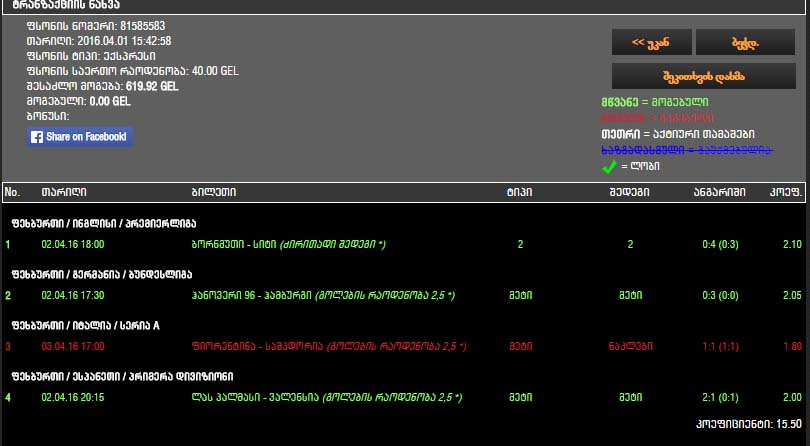Click red score '1:1 (1:1)' in row 3
The image size is (810, 446).
pyautogui.click(x=720, y=346)
